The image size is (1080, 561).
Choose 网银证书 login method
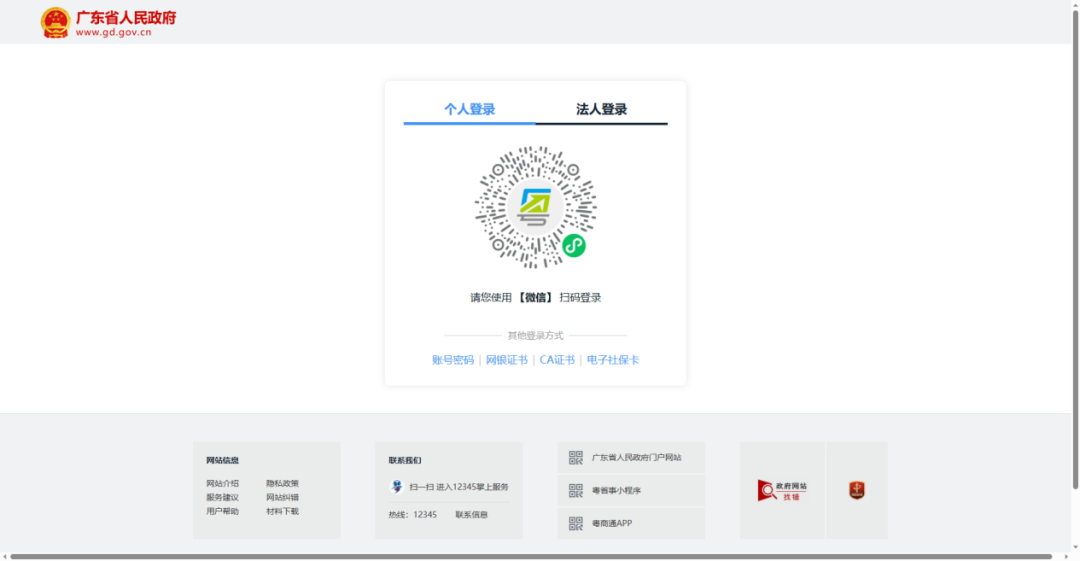coord(506,360)
